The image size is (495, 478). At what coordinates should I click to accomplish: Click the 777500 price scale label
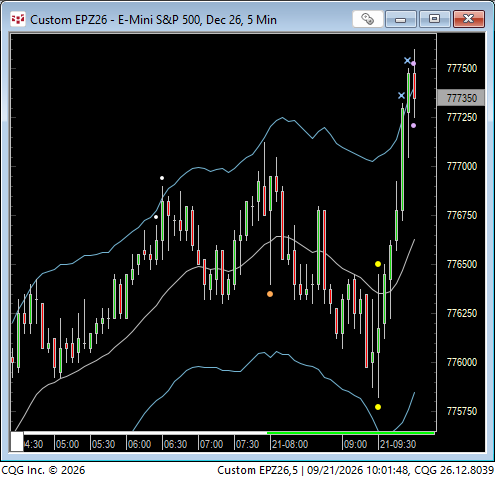coord(462,68)
